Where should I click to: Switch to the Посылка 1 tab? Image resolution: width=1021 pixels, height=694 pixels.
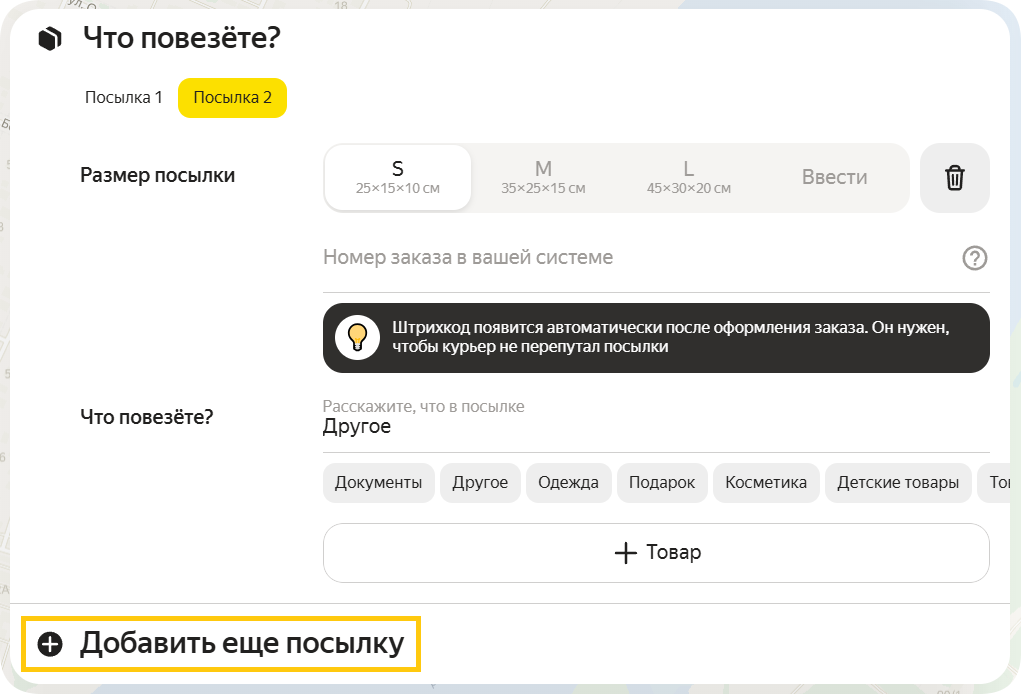[122, 97]
